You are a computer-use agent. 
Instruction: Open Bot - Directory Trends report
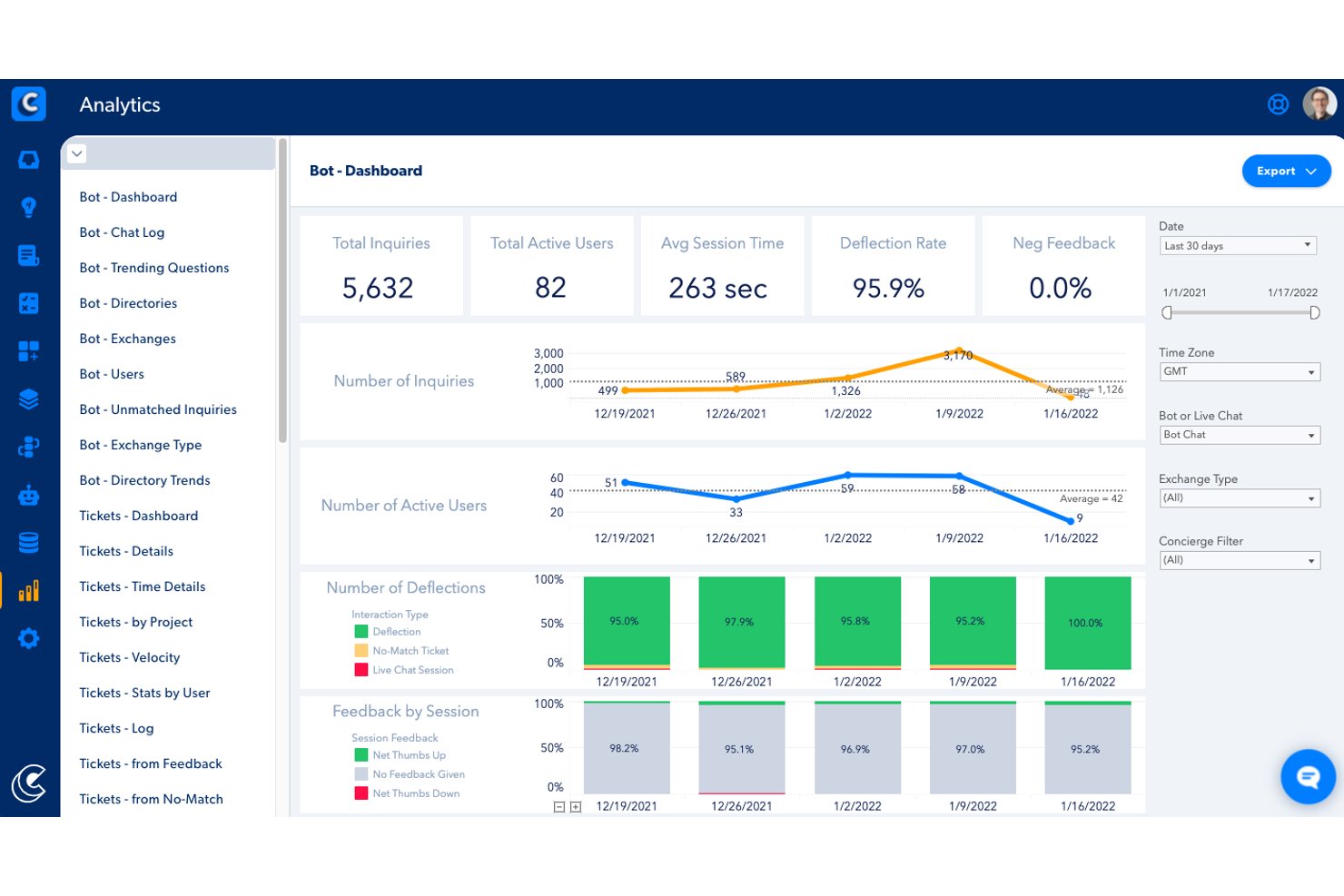coord(144,480)
